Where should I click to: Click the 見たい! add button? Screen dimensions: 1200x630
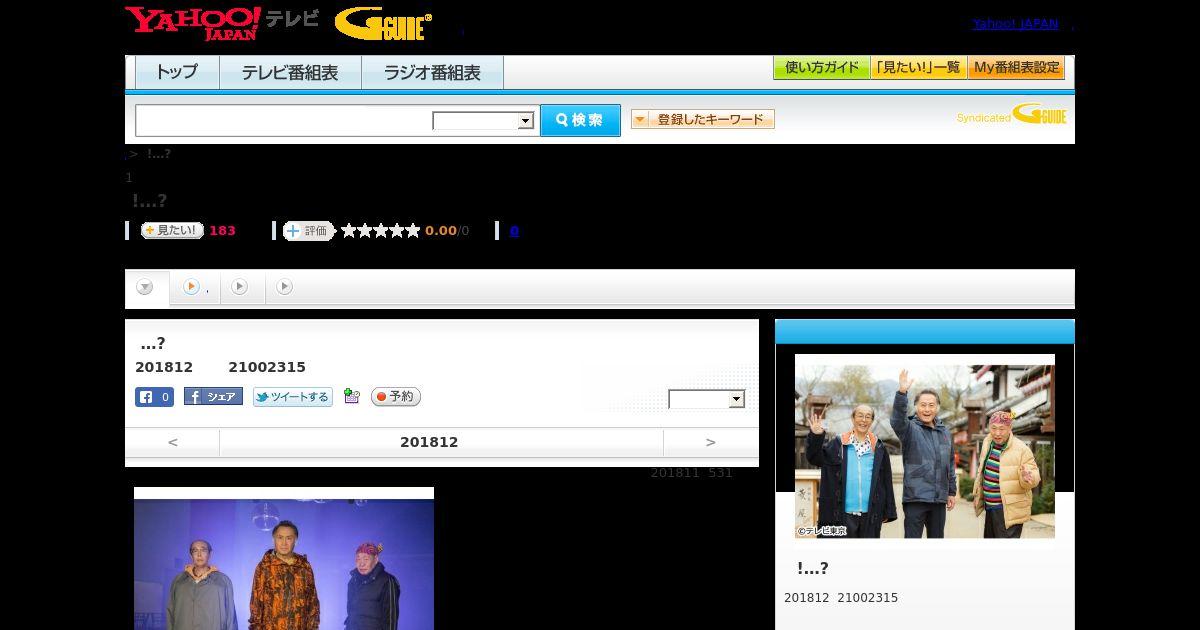[172, 230]
